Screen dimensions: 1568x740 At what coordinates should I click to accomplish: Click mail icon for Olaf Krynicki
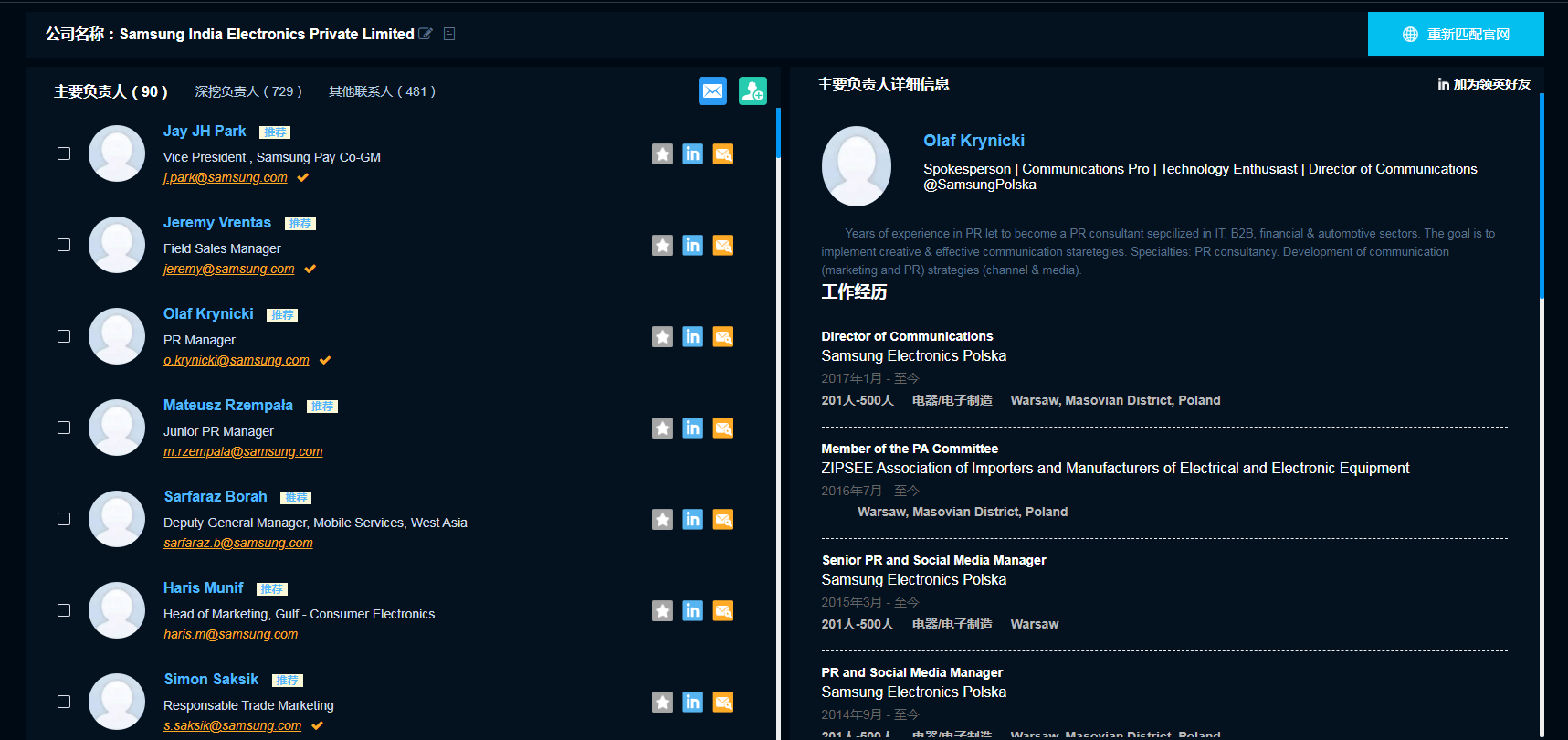723,337
